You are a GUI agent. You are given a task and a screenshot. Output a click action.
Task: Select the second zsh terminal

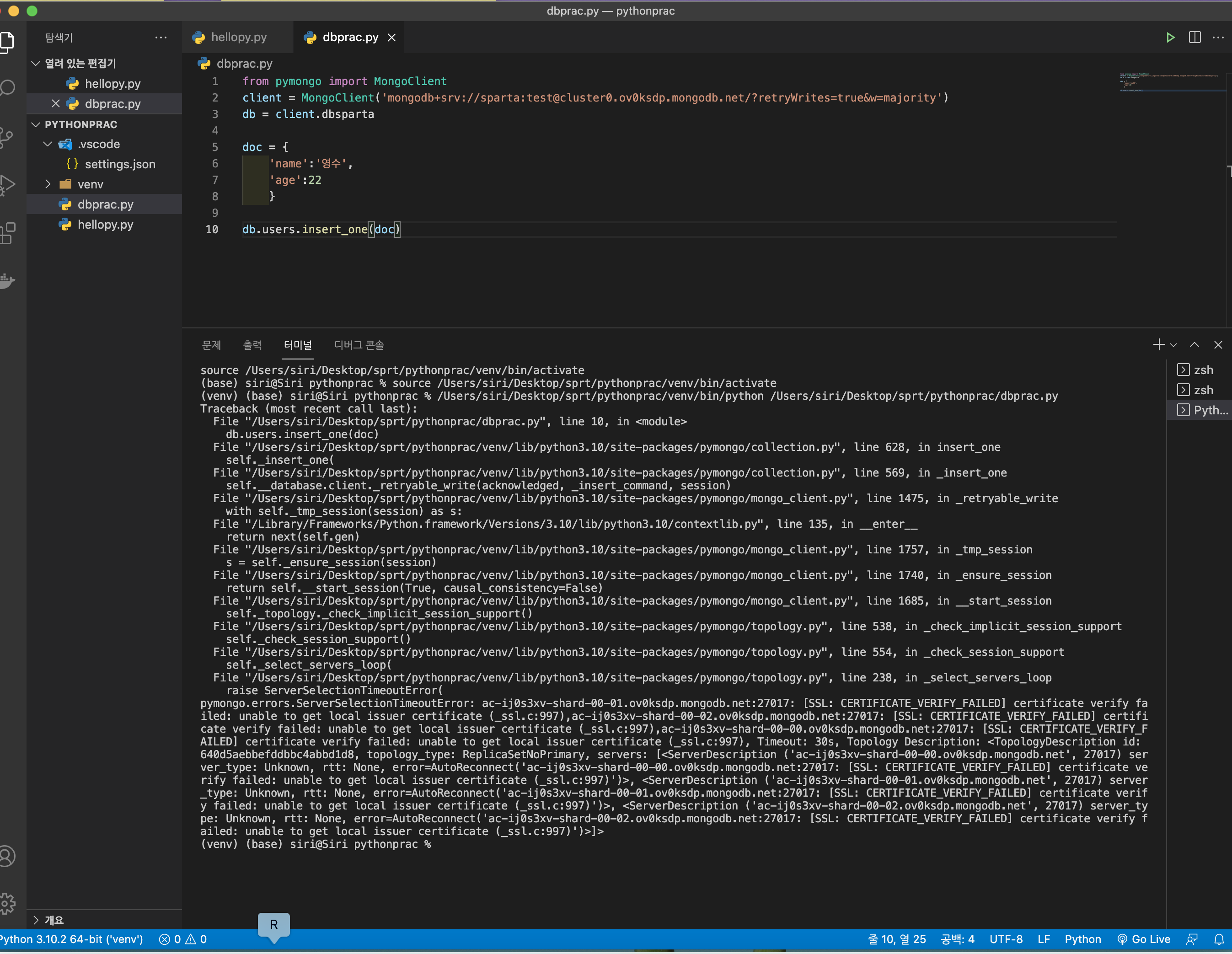(1199, 391)
